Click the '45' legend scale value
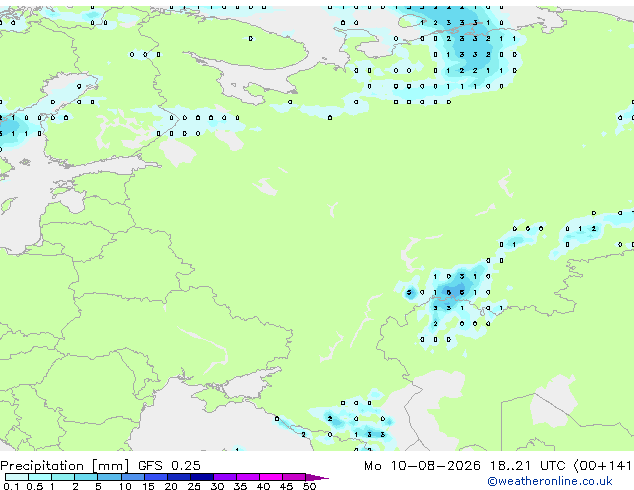This screenshot has width=634, height=490. pos(286,486)
